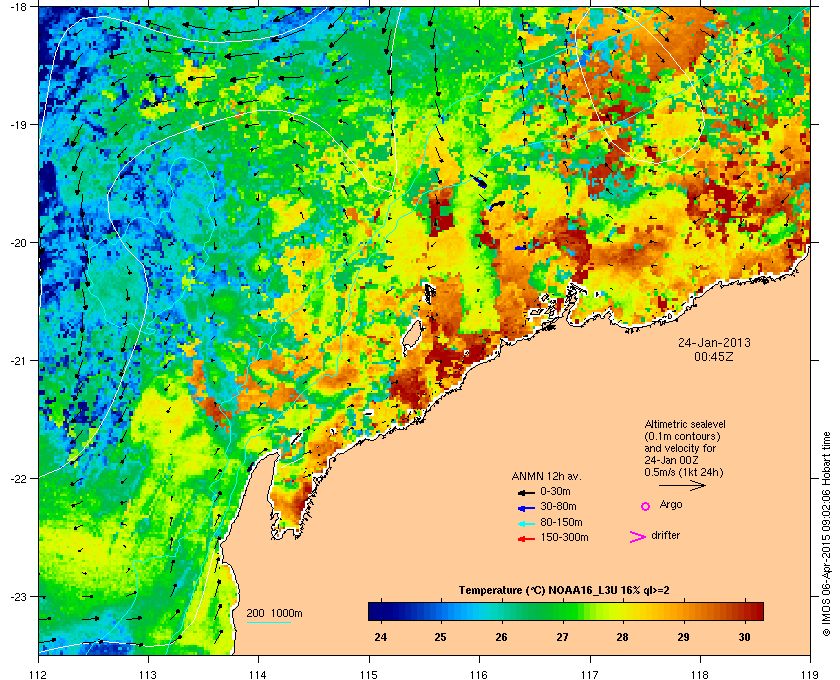The image size is (840, 680).
Task: Click the IMOS copyright timestamp text
Action: pyautogui.click(x=826, y=534)
